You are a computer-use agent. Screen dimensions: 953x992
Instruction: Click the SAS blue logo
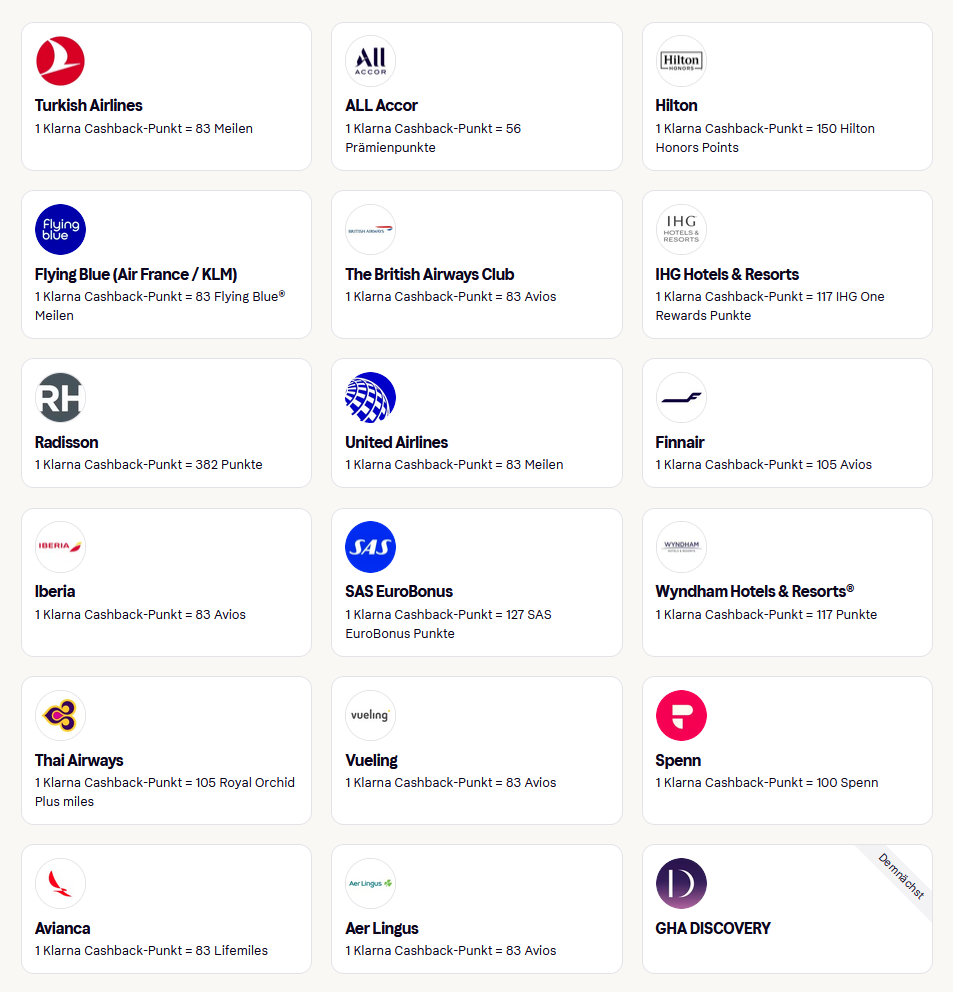click(370, 547)
